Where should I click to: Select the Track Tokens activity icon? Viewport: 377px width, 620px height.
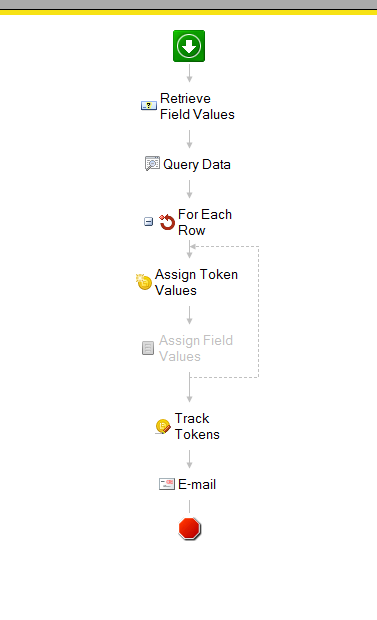click(x=163, y=426)
